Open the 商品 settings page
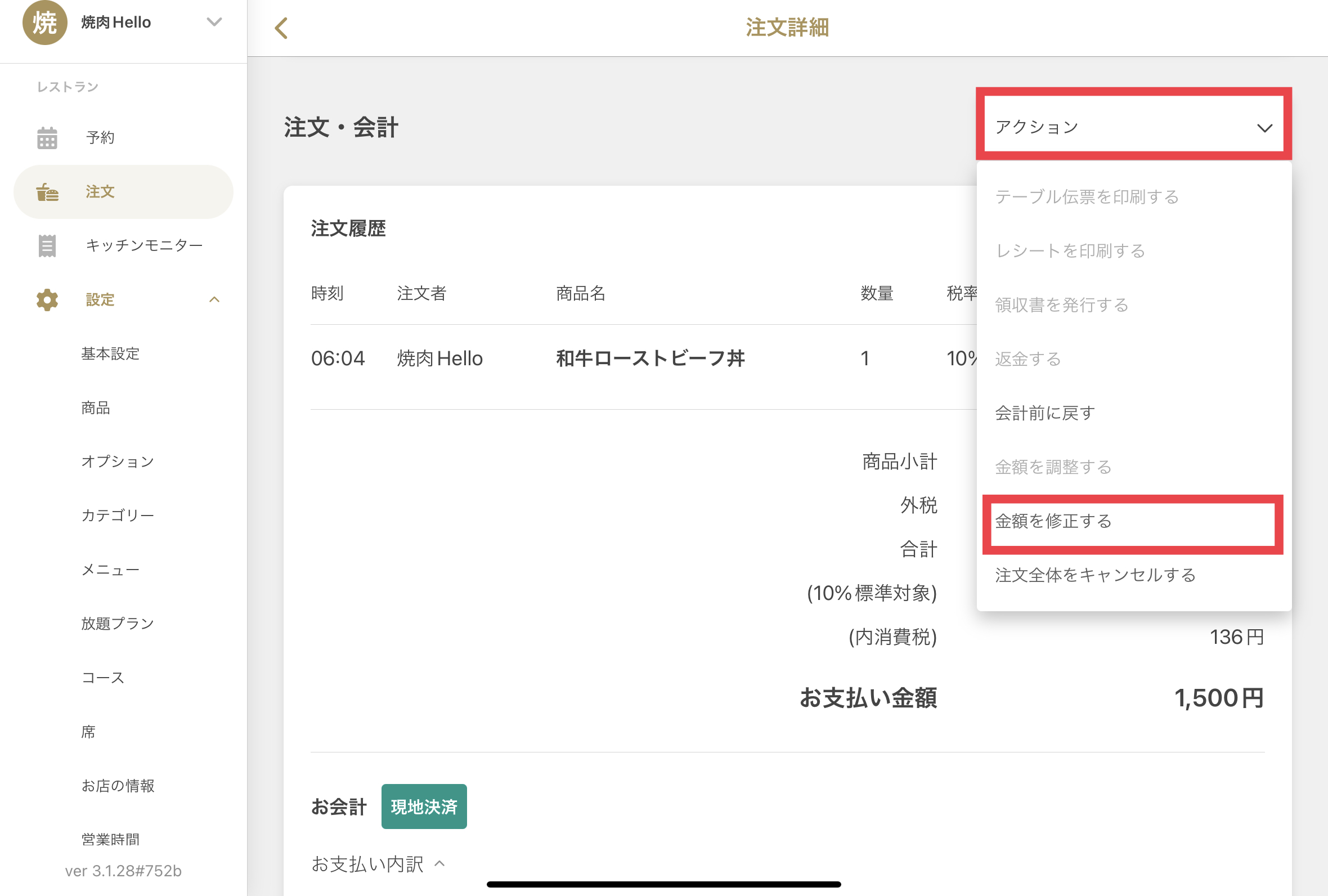Viewport: 1328px width, 896px height. coord(96,407)
